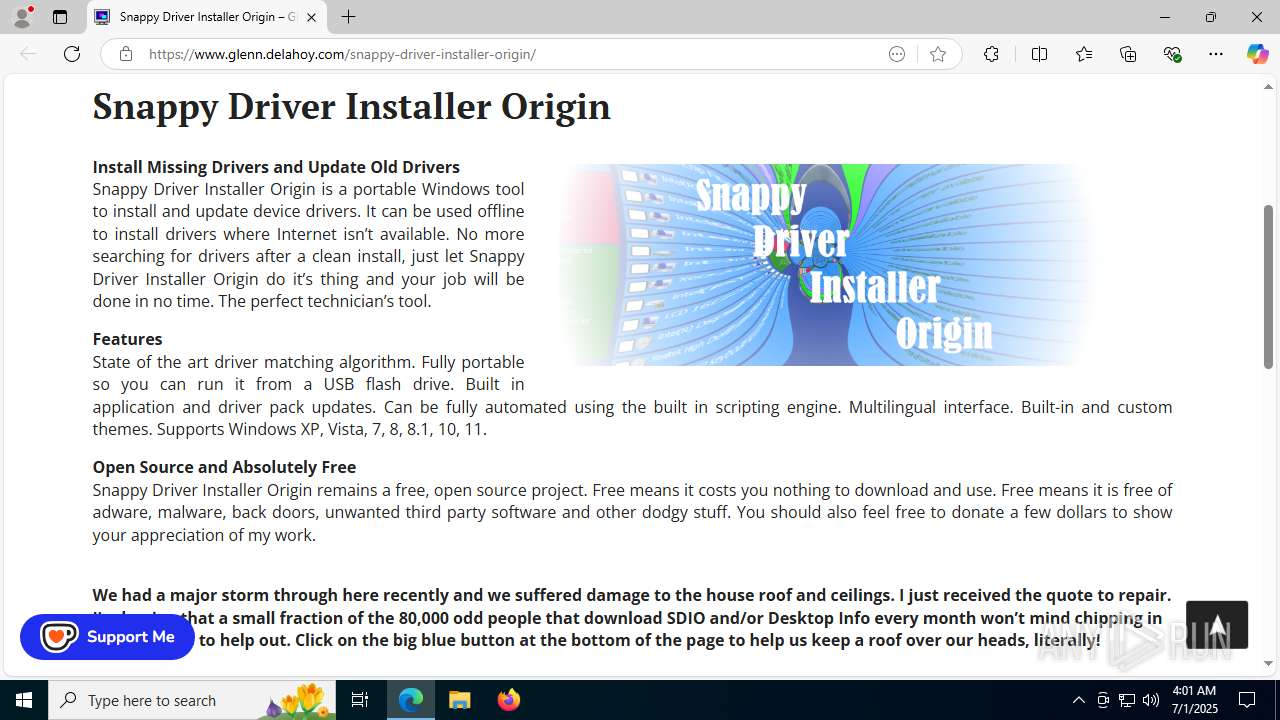Open Microsoft Edge from taskbar
Viewport: 1280px width, 720px height.
tap(411, 700)
